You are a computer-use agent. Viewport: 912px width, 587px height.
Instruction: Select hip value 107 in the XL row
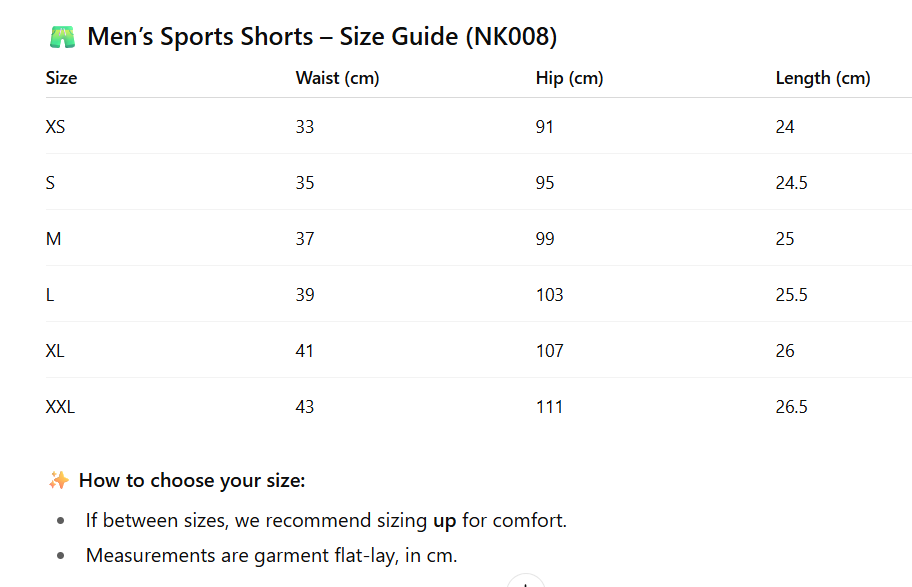[549, 351]
